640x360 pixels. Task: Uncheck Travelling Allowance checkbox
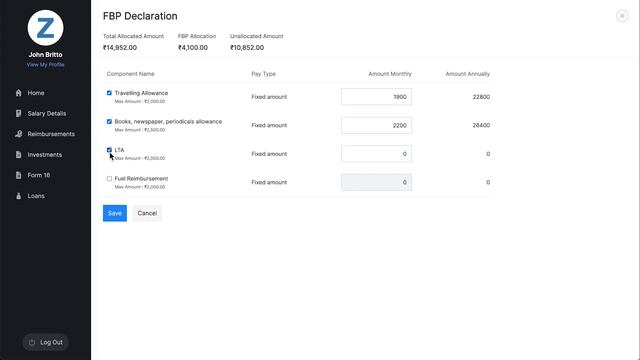109,93
